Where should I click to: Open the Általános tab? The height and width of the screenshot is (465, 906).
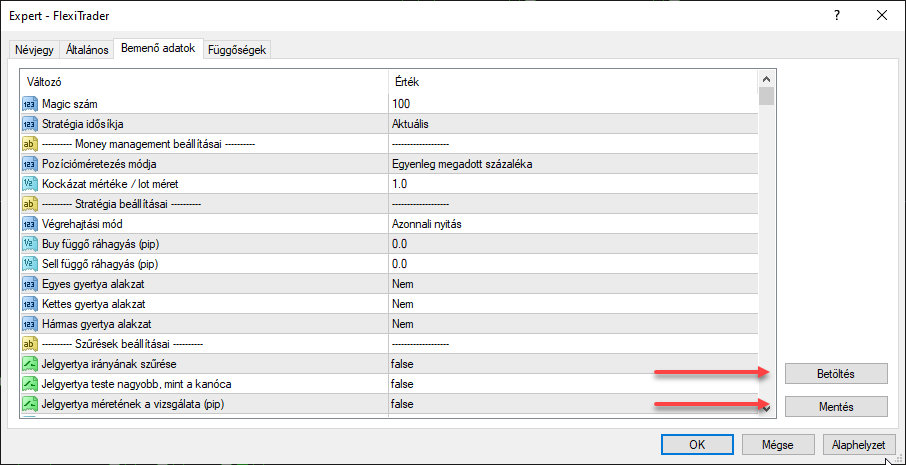tap(87, 50)
